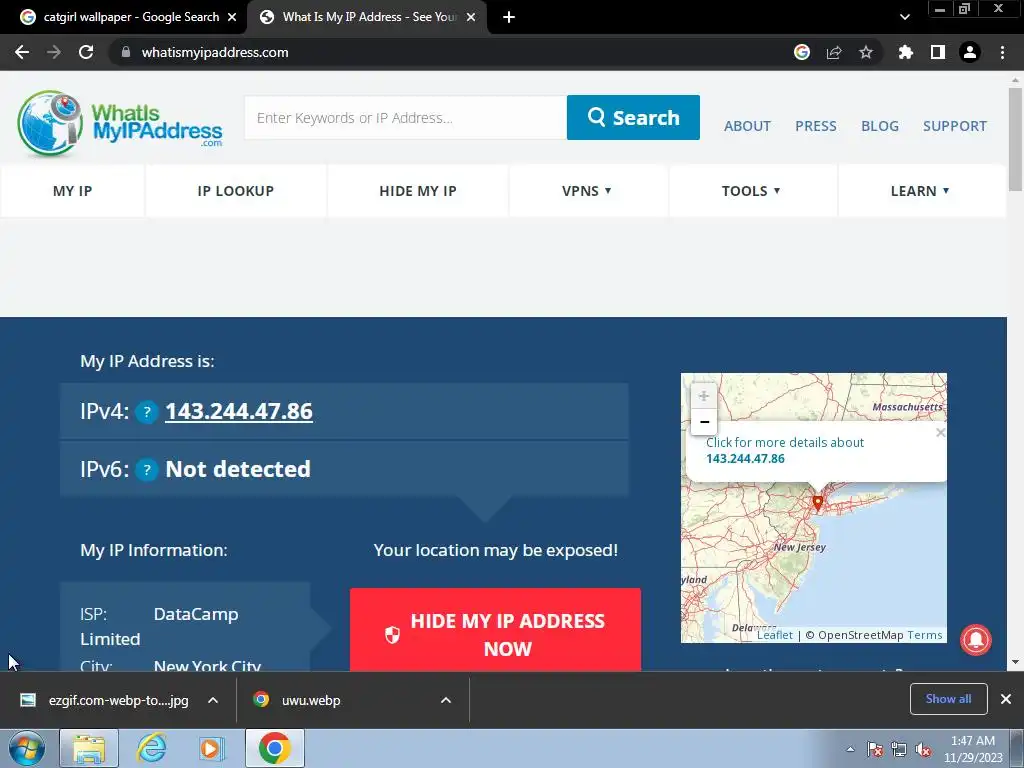The height and width of the screenshot is (768, 1024).
Task: Click the share page icon
Action: (834, 52)
